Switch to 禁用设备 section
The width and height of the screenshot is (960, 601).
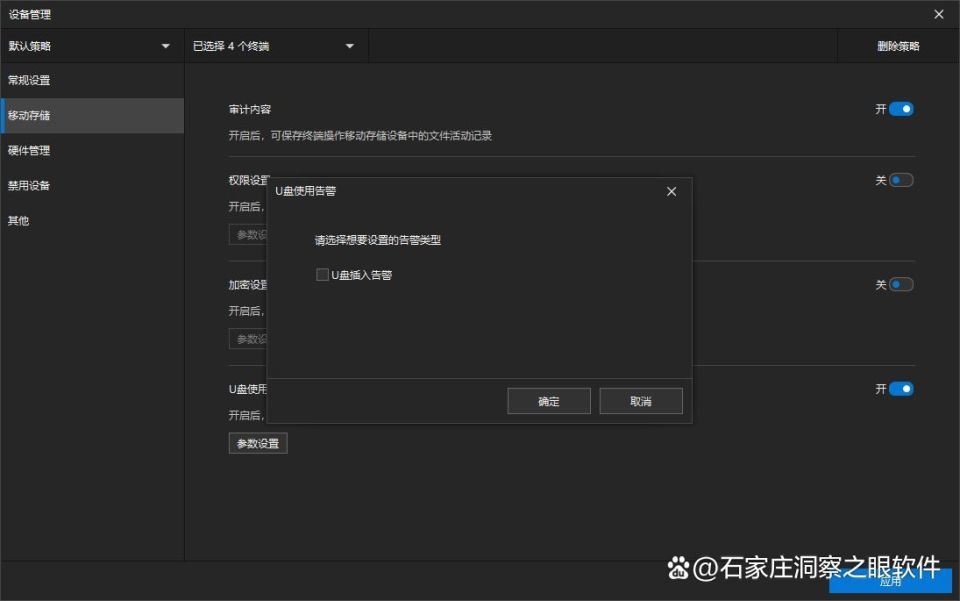coord(92,185)
